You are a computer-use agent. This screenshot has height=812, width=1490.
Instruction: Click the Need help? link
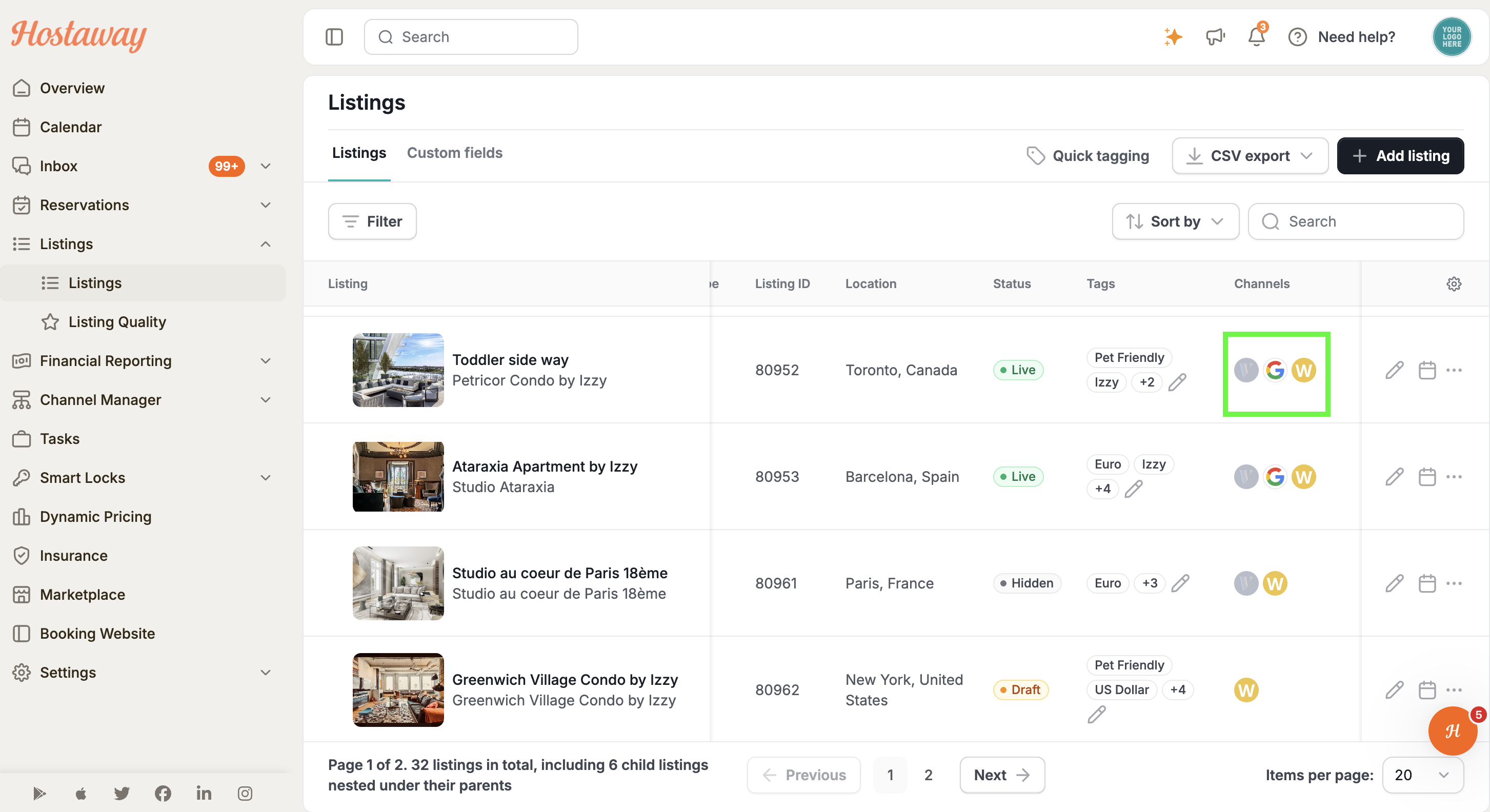(x=1341, y=37)
